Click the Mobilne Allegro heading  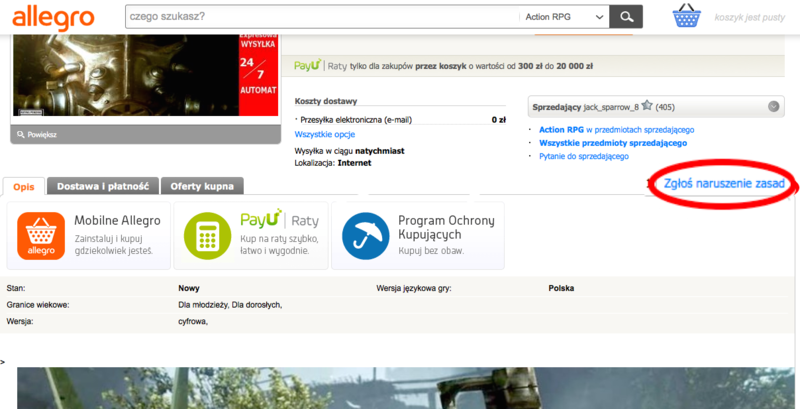click(x=117, y=220)
